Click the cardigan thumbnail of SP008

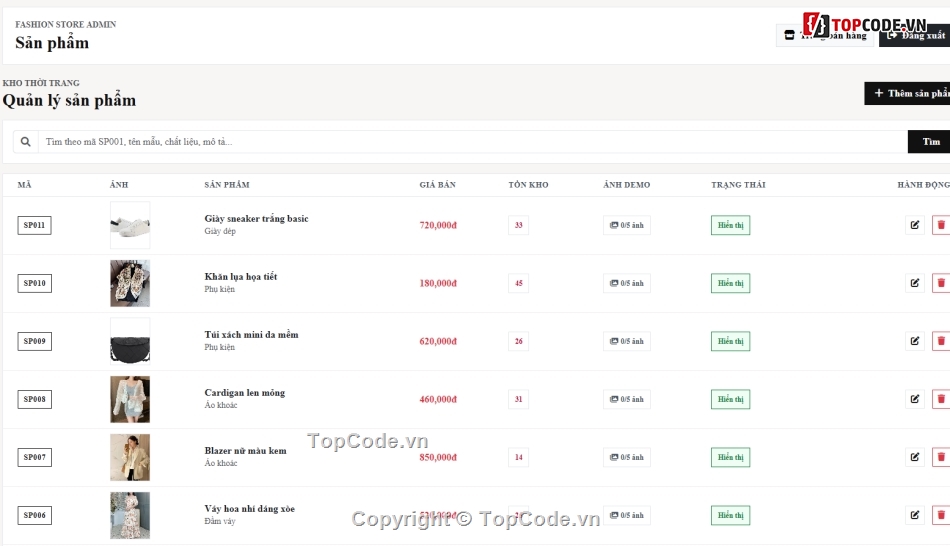click(x=130, y=399)
